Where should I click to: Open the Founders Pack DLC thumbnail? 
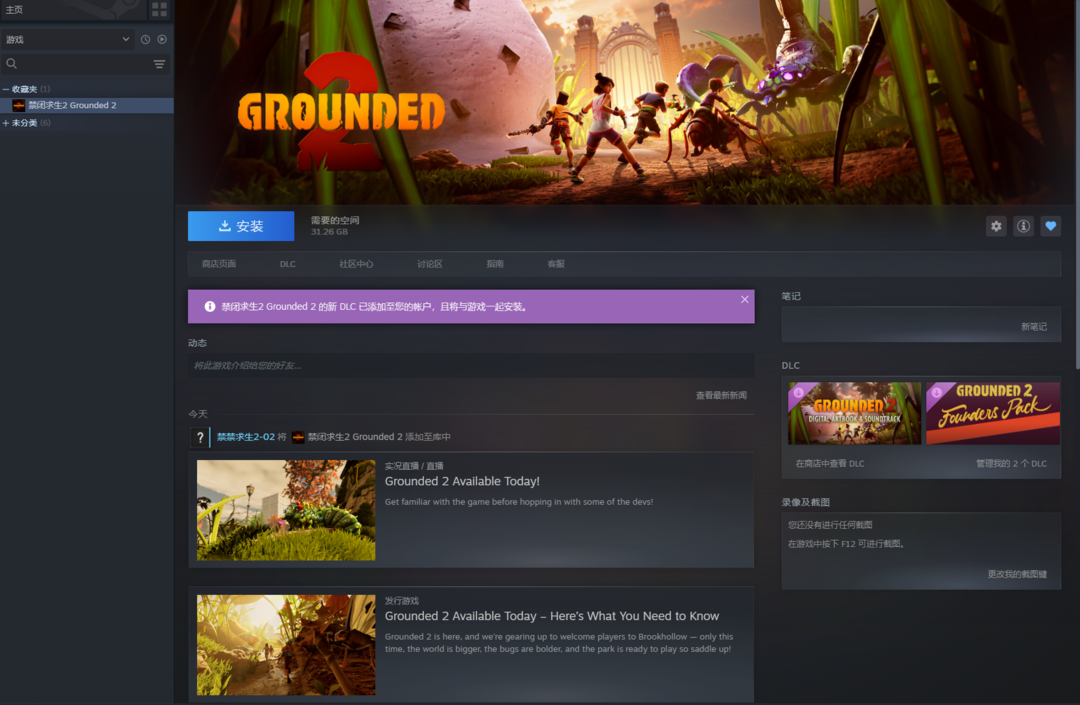(x=992, y=413)
